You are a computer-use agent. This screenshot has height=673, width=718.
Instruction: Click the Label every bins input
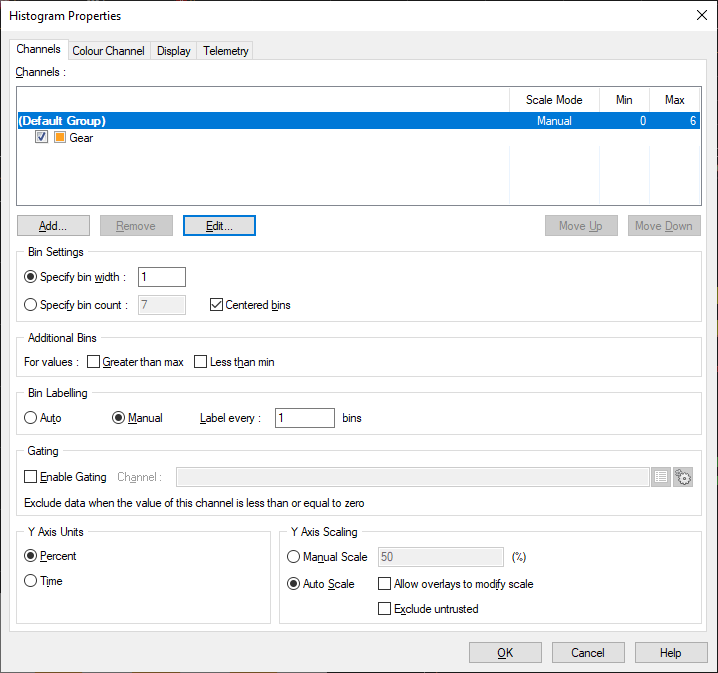pyautogui.click(x=305, y=418)
